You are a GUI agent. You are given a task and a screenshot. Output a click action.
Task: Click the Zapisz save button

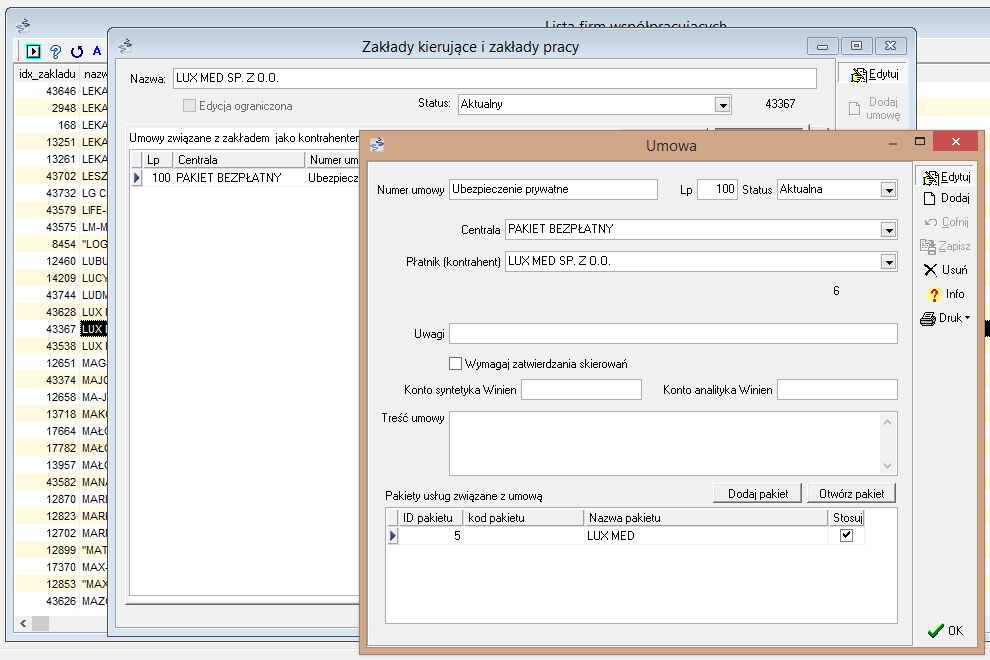945,246
